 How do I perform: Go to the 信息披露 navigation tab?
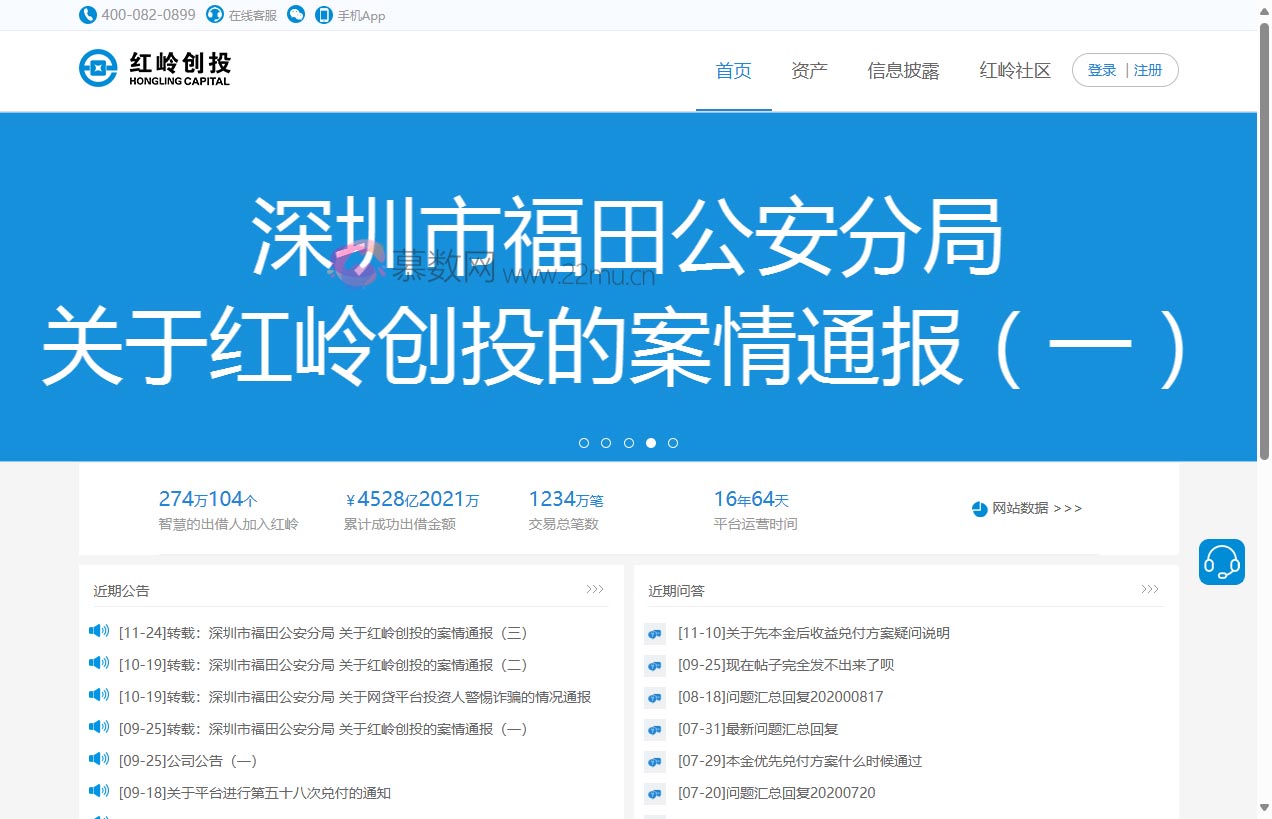(x=903, y=71)
